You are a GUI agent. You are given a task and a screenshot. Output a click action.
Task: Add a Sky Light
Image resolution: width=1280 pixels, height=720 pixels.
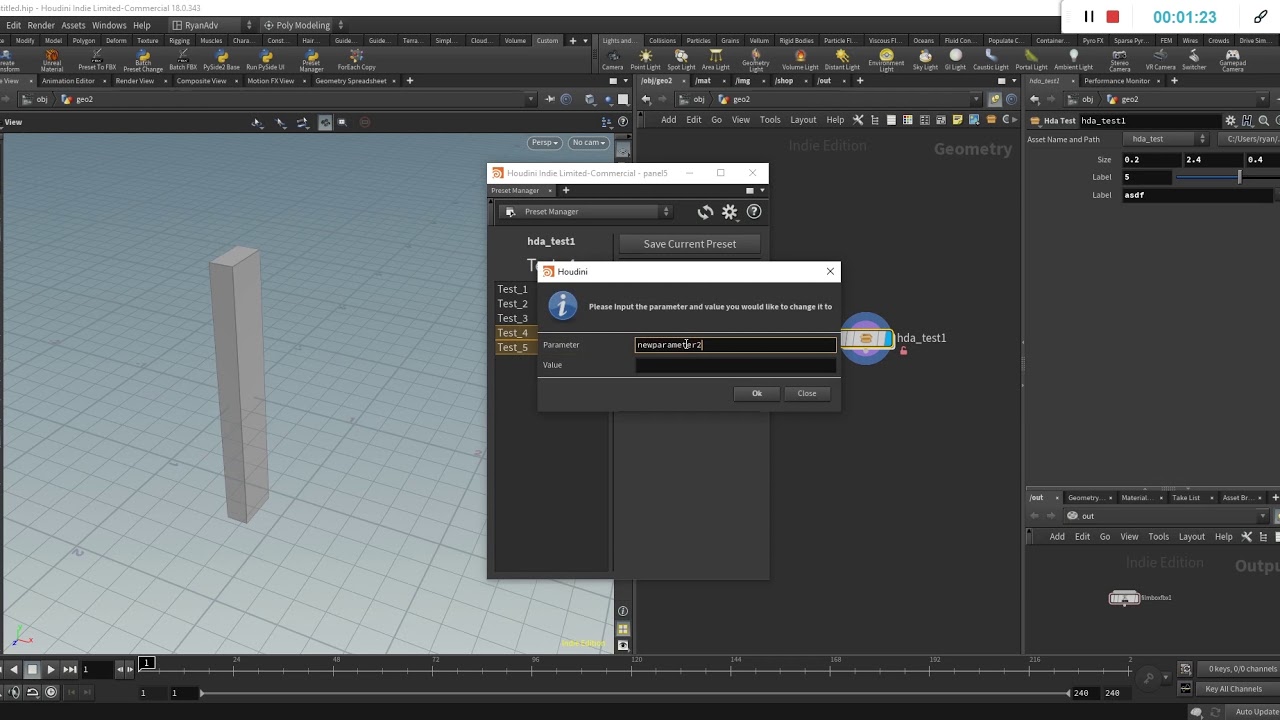pos(925,60)
